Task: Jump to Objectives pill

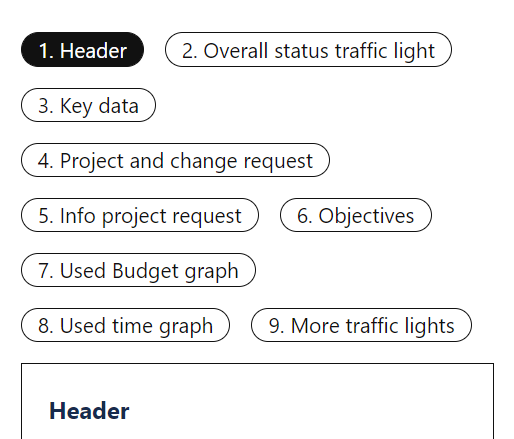Action: click(356, 215)
